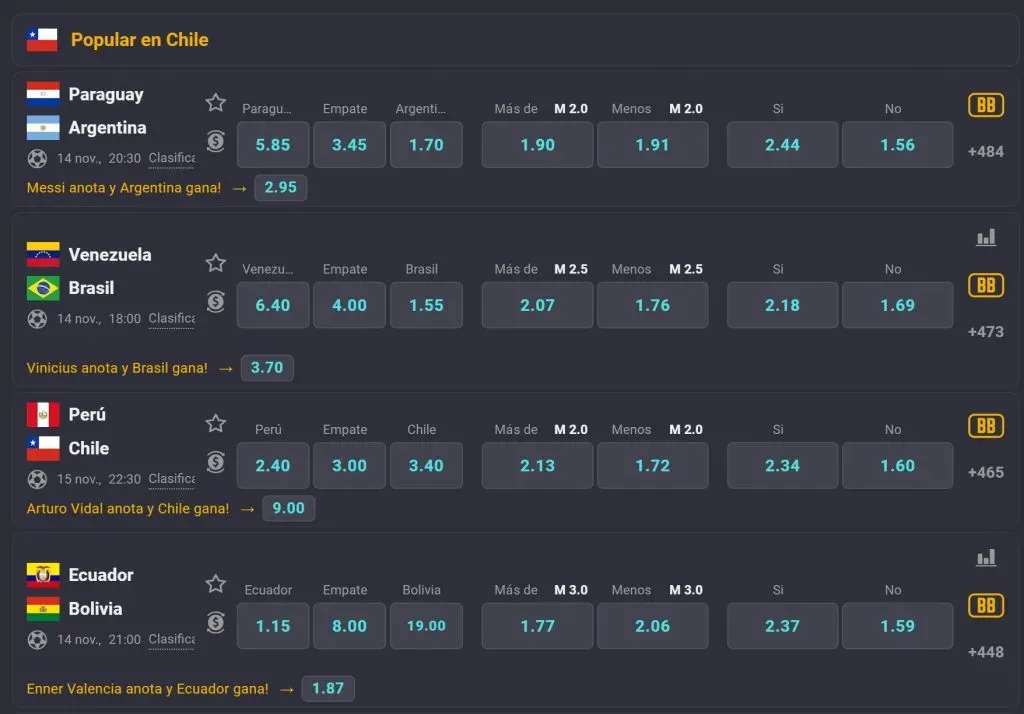Open Bet Builder for Peru vs Chile
Image resolution: width=1024 pixels, height=714 pixels.
point(986,426)
